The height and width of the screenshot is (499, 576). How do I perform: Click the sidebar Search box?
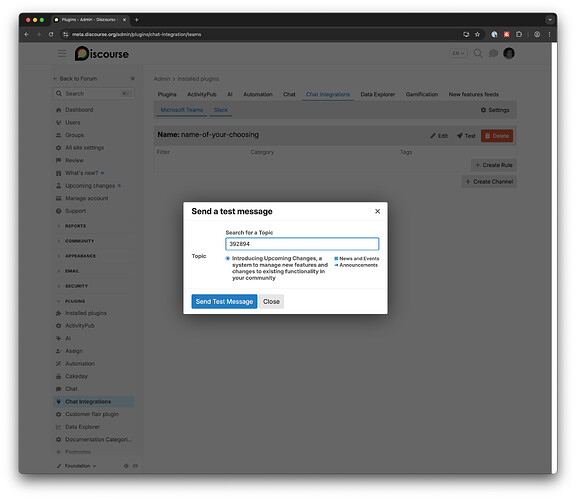click(94, 93)
